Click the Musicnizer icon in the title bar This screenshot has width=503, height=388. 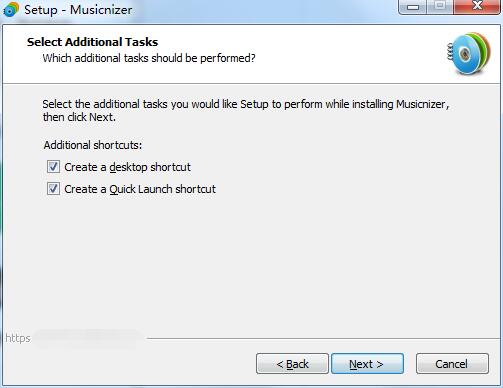(11, 9)
